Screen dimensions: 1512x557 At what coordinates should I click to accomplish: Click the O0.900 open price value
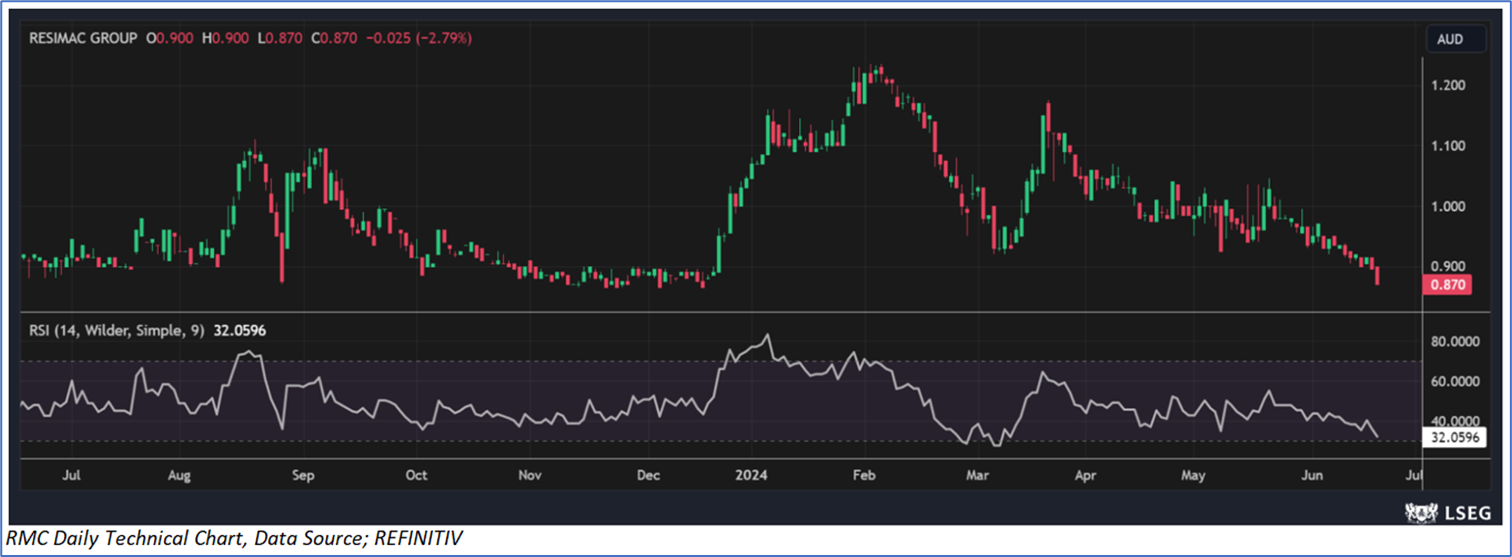(170, 38)
